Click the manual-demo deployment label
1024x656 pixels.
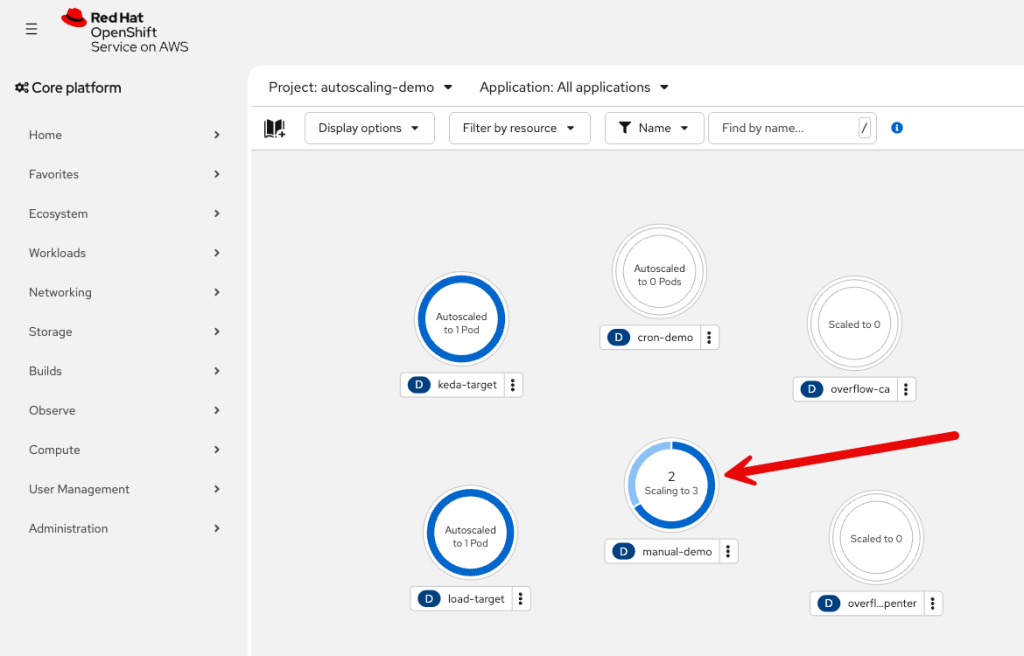(677, 551)
